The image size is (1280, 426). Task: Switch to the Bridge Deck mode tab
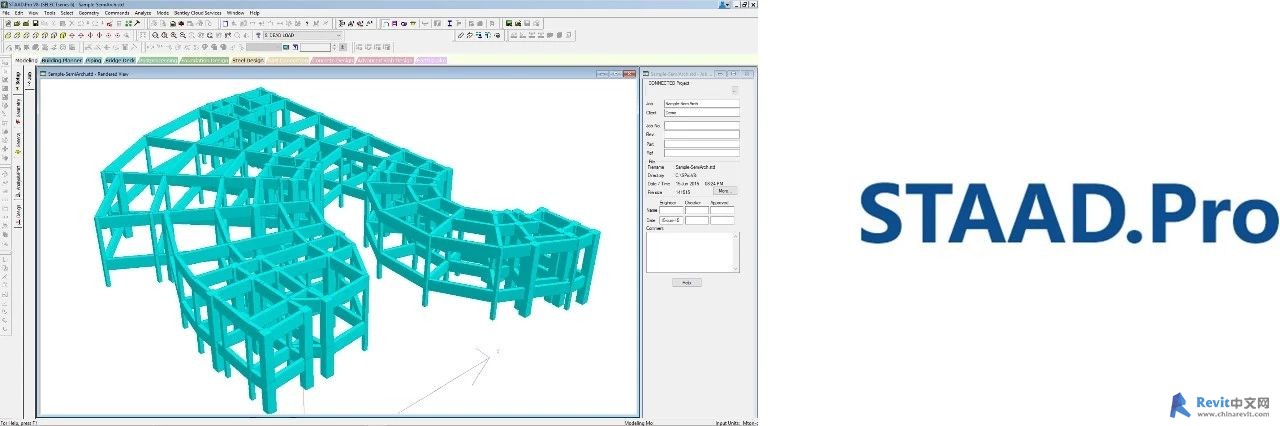pos(120,60)
